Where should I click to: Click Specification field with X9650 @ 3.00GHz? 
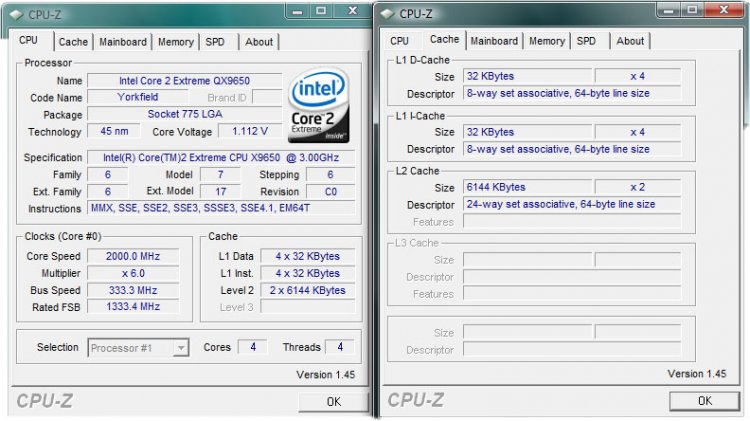[x=221, y=157]
